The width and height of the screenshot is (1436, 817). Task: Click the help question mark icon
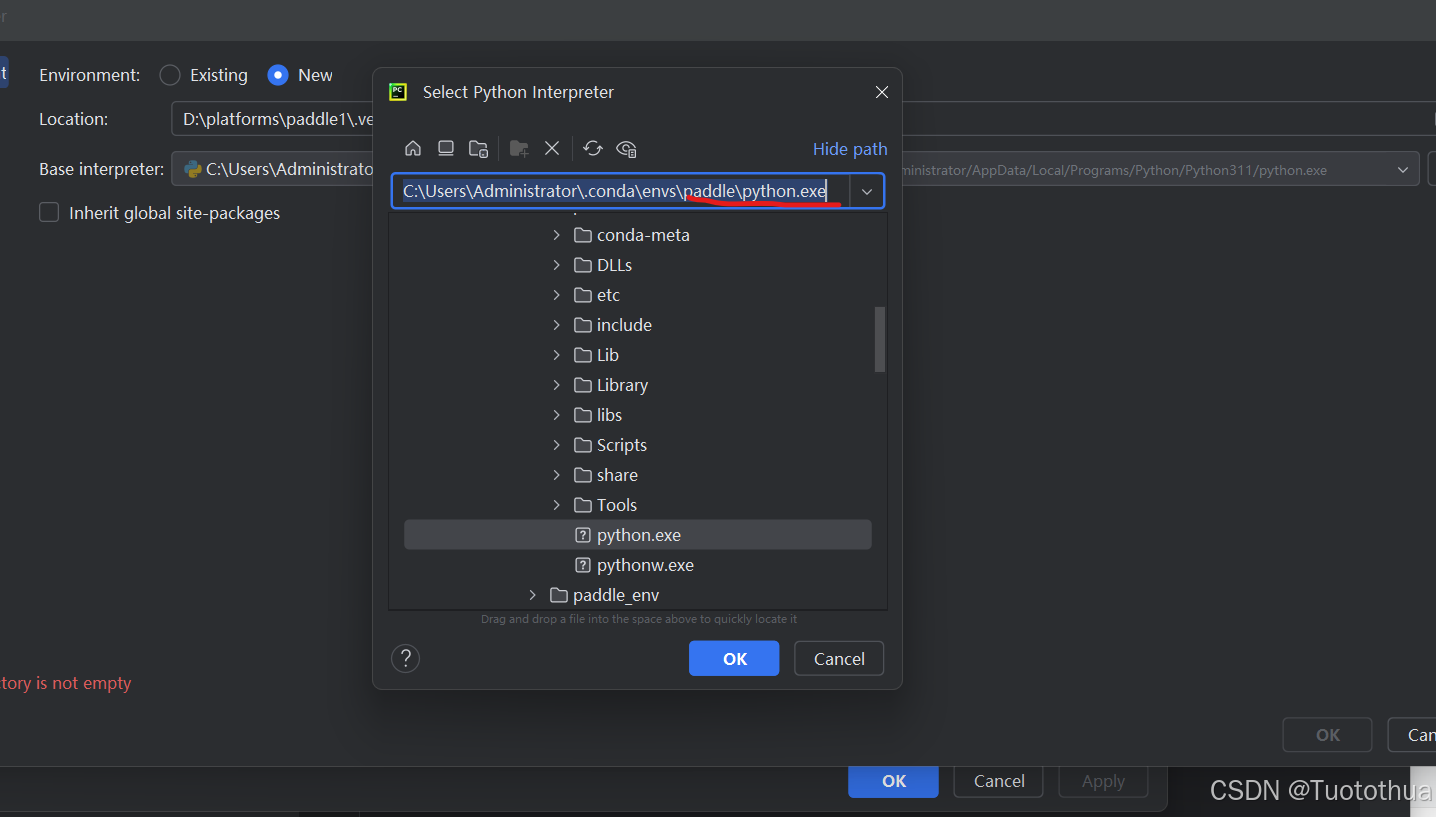pos(405,658)
